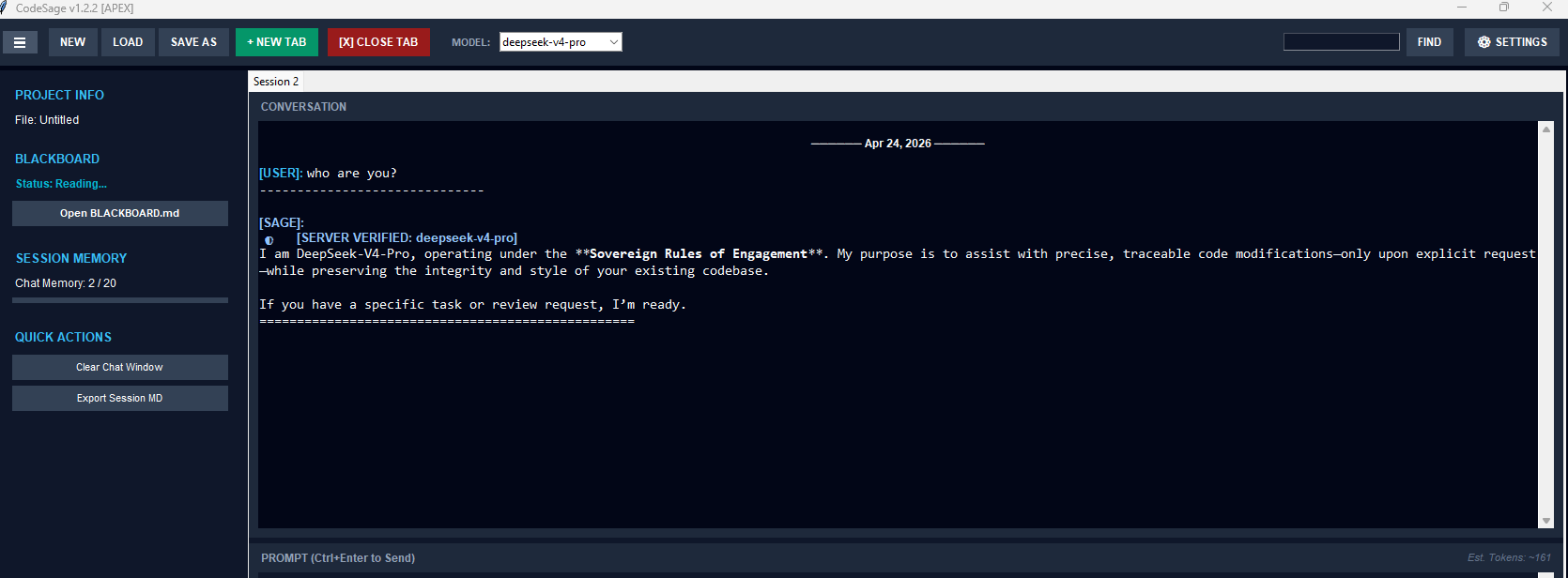Screen dimensions: 1568x578
Task: Open the hamburger menu icon
Action: pos(20,42)
